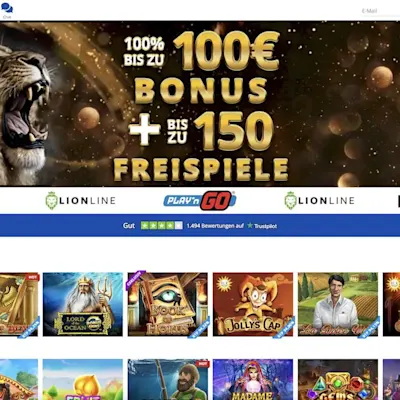Image resolution: width=400 pixels, height=400 pixels.
Task: Open the Gems game thumbnail
Action: (338, 379)
